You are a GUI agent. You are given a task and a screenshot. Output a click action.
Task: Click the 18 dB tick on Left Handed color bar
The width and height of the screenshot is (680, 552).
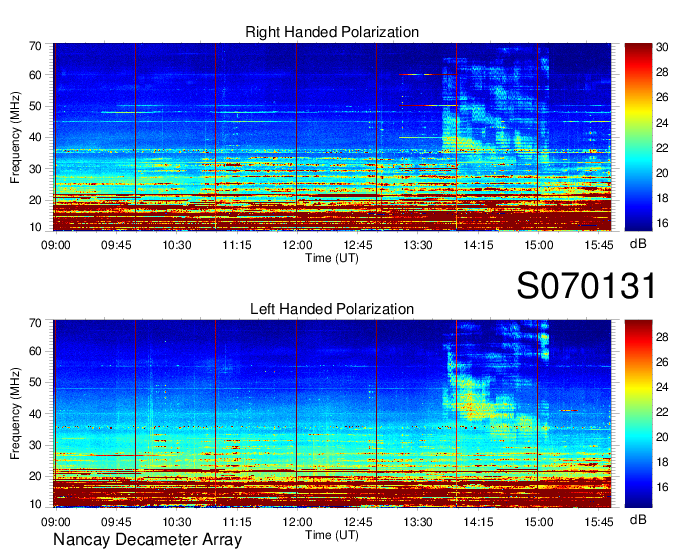[662, 462]
